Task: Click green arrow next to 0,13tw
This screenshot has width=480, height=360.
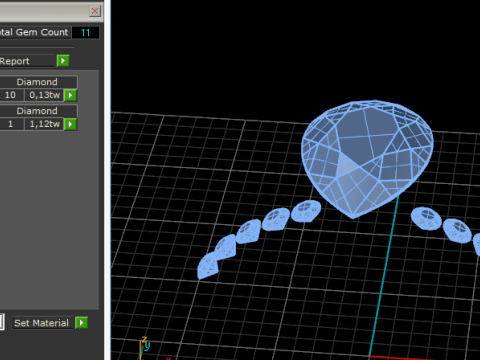Action: [x=70, y=95]
